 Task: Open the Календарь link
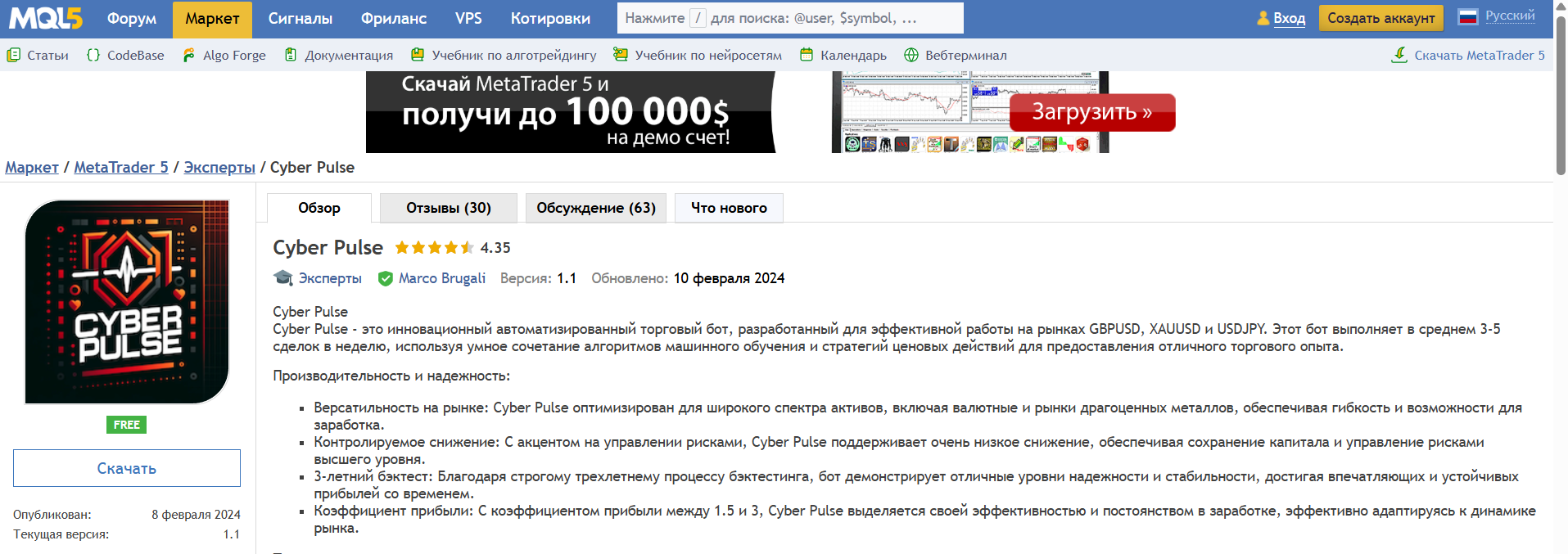click(x=853, y=56)
